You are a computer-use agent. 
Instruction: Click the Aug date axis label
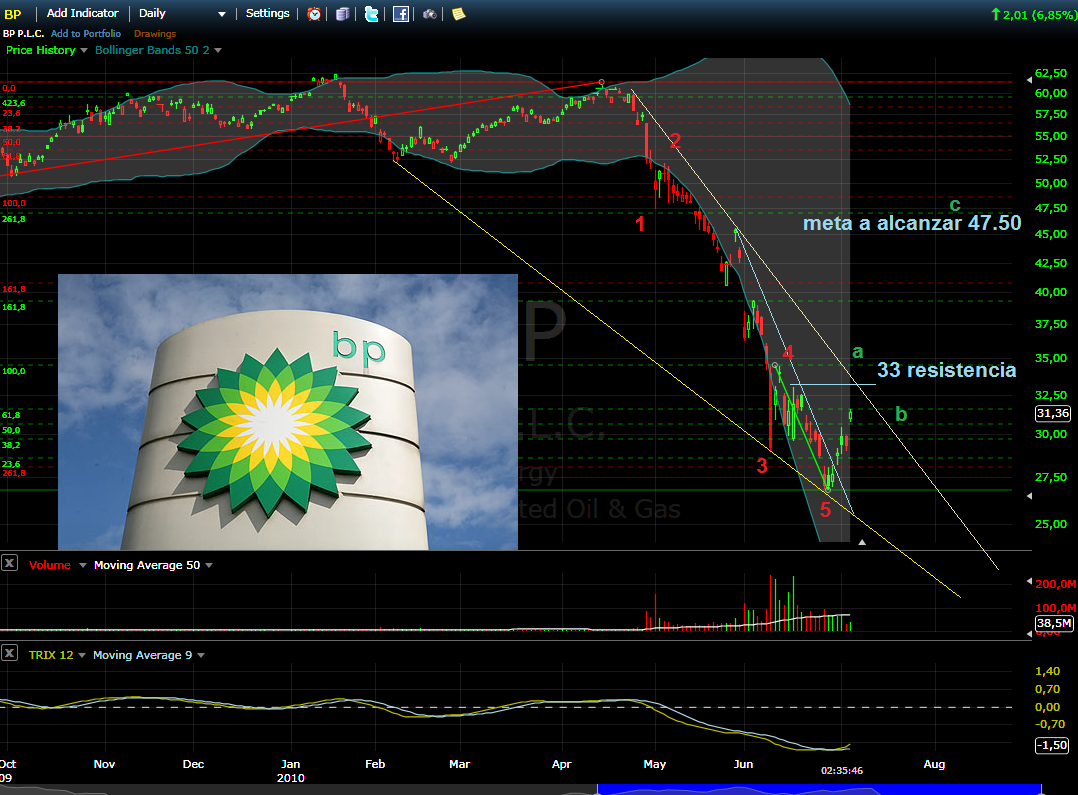[x=934, y=764]
